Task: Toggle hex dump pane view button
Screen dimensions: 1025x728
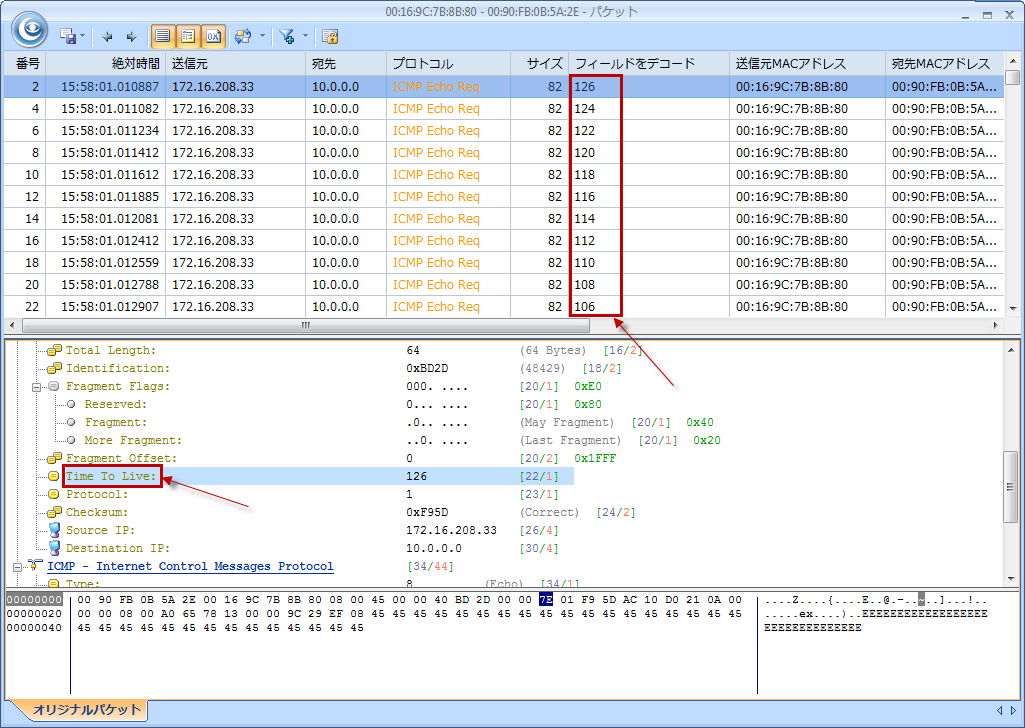Action: pos(213,36)
